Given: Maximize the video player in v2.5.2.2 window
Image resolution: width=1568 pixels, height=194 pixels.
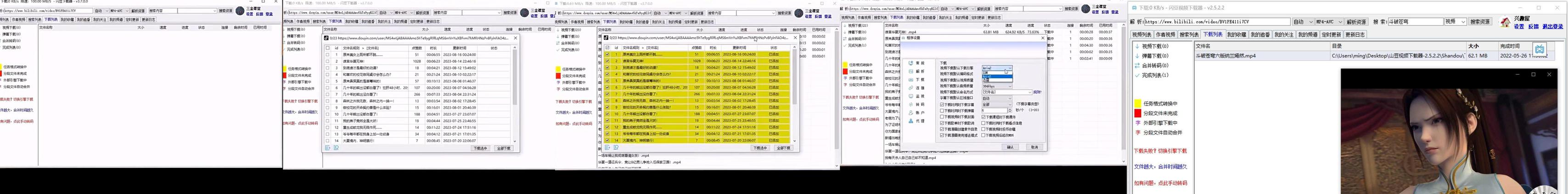Looking at the screenshot, I should click(1533, 74).
